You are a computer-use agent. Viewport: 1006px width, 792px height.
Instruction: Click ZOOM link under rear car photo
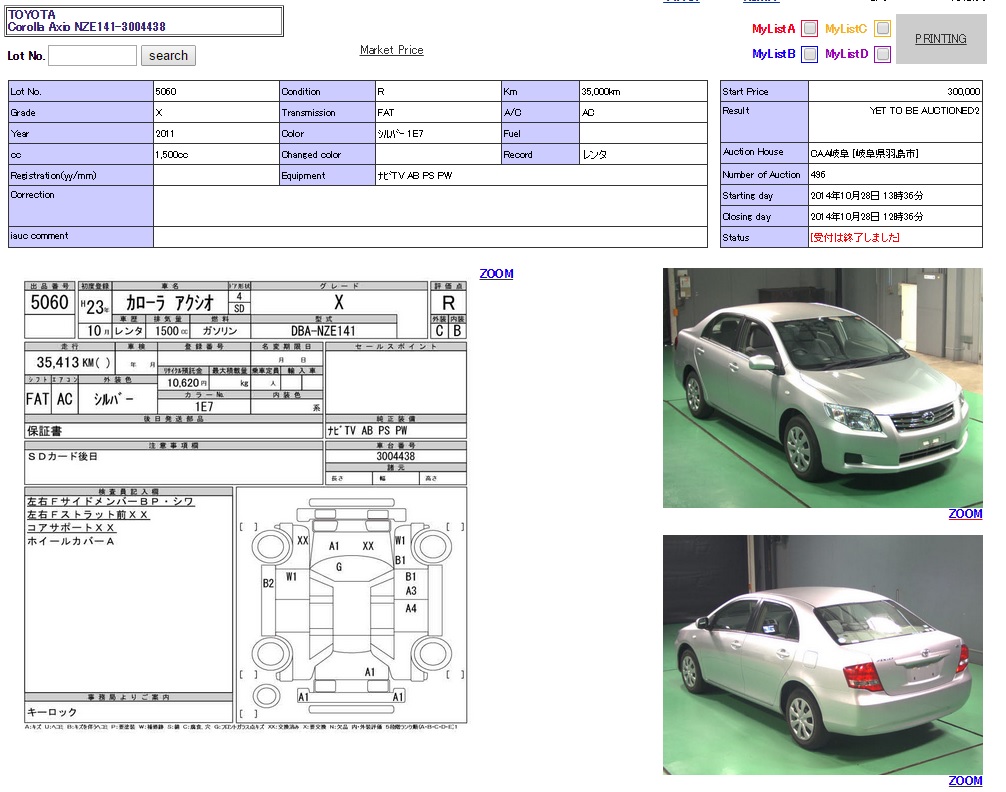click(965, 781)
